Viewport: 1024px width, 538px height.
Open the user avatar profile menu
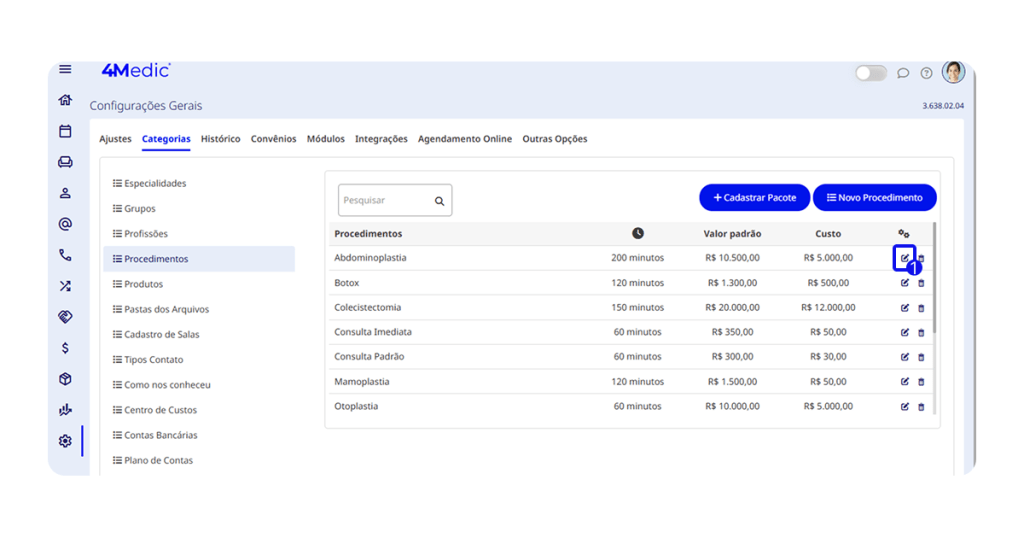[x=953, y=72]
